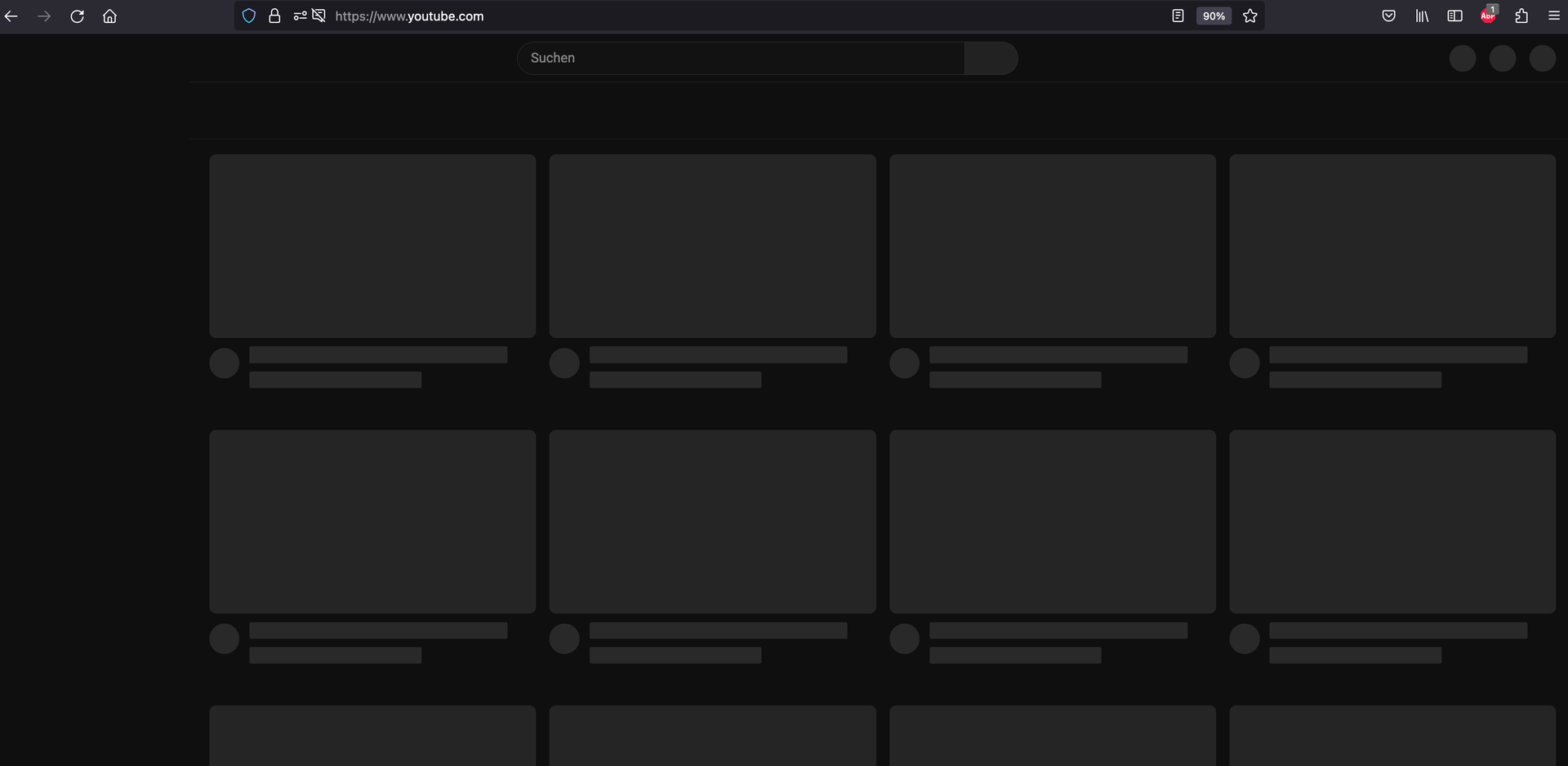Toggle reader view icon
This screenshot has width=1568, height=766.
click(1178, 16)
